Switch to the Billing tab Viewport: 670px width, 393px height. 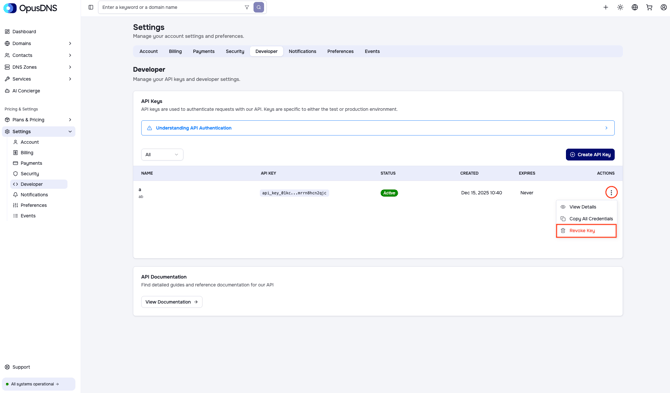(x=175, y=51)
